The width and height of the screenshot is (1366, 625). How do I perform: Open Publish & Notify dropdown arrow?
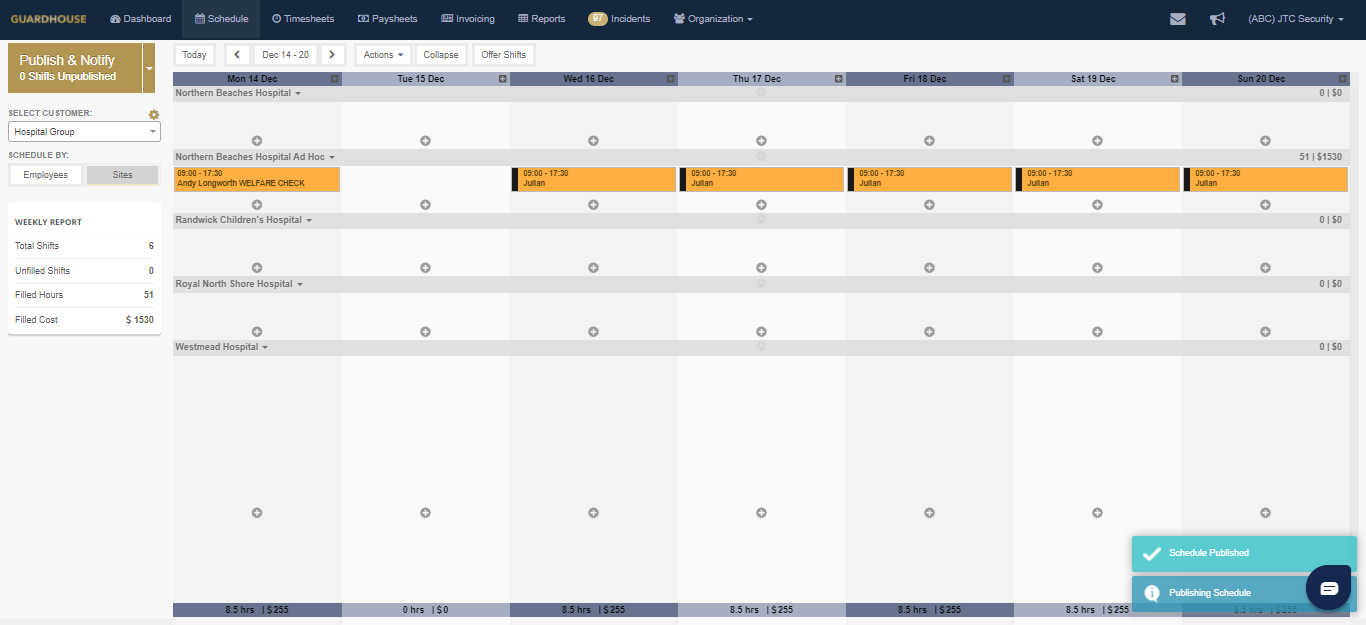[149, 68]
